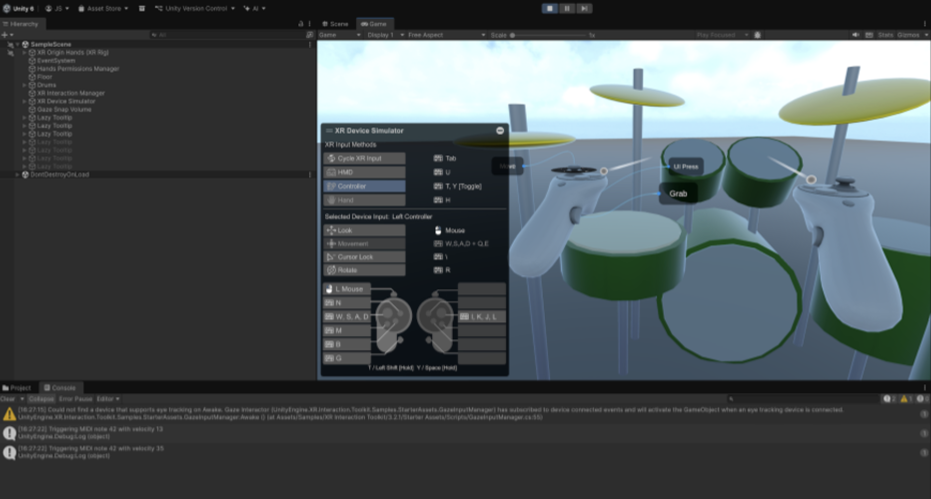Toggle Gizmos in the Game view
Viewport: 931px width, 499px height.
908,35
